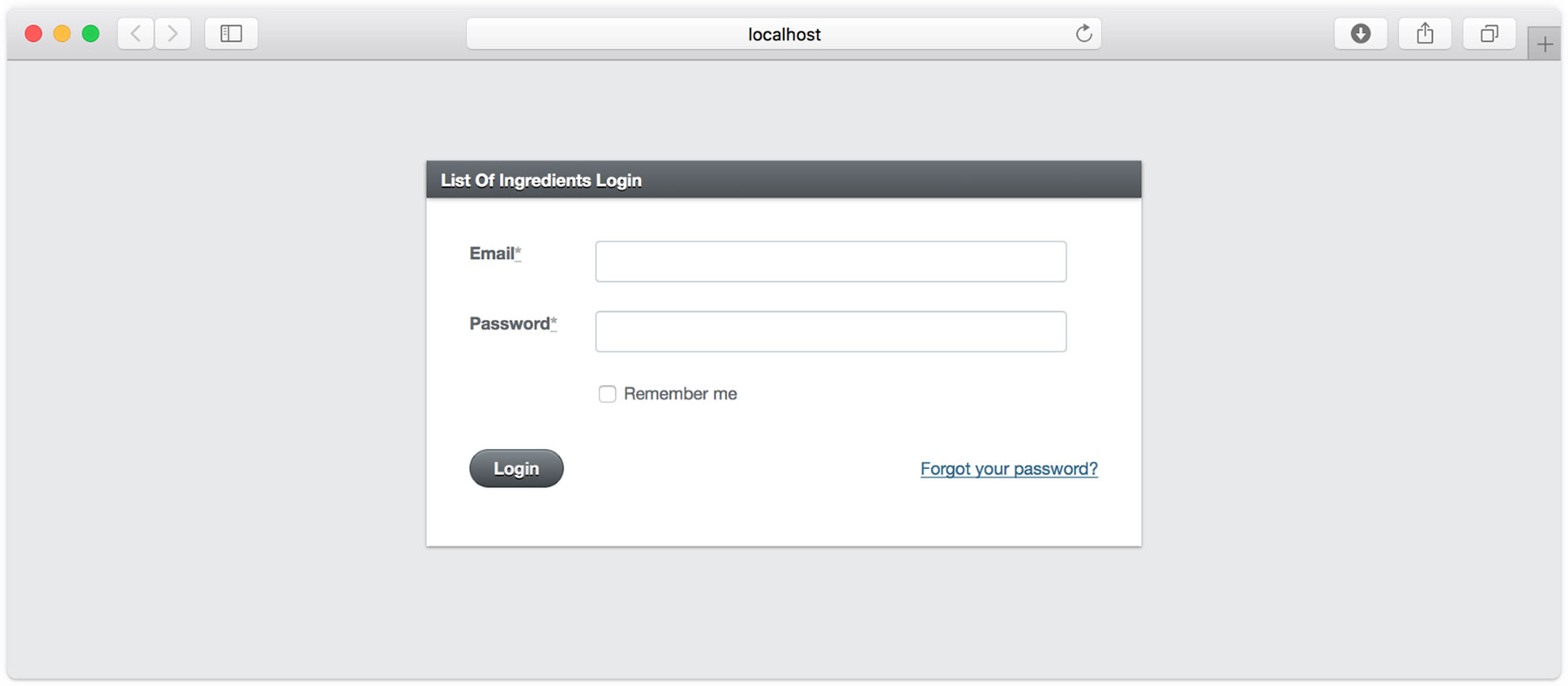Click the Remember me text label
Screen dimensions: 1568x686
point(679,394)
